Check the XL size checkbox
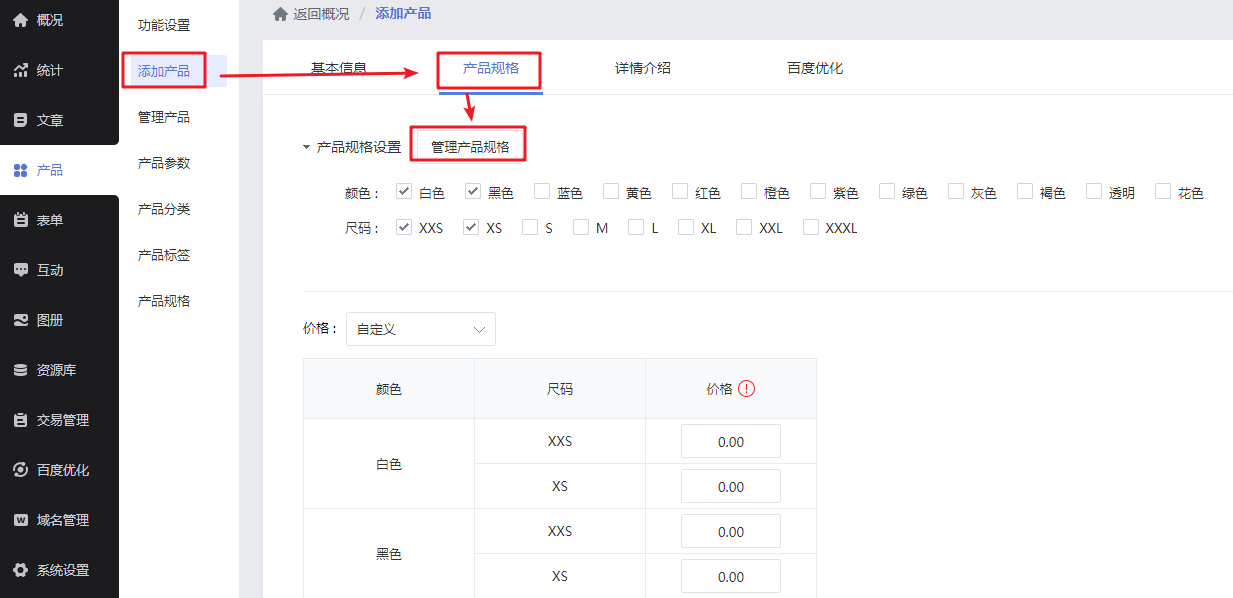 click(x=686, y=227)
